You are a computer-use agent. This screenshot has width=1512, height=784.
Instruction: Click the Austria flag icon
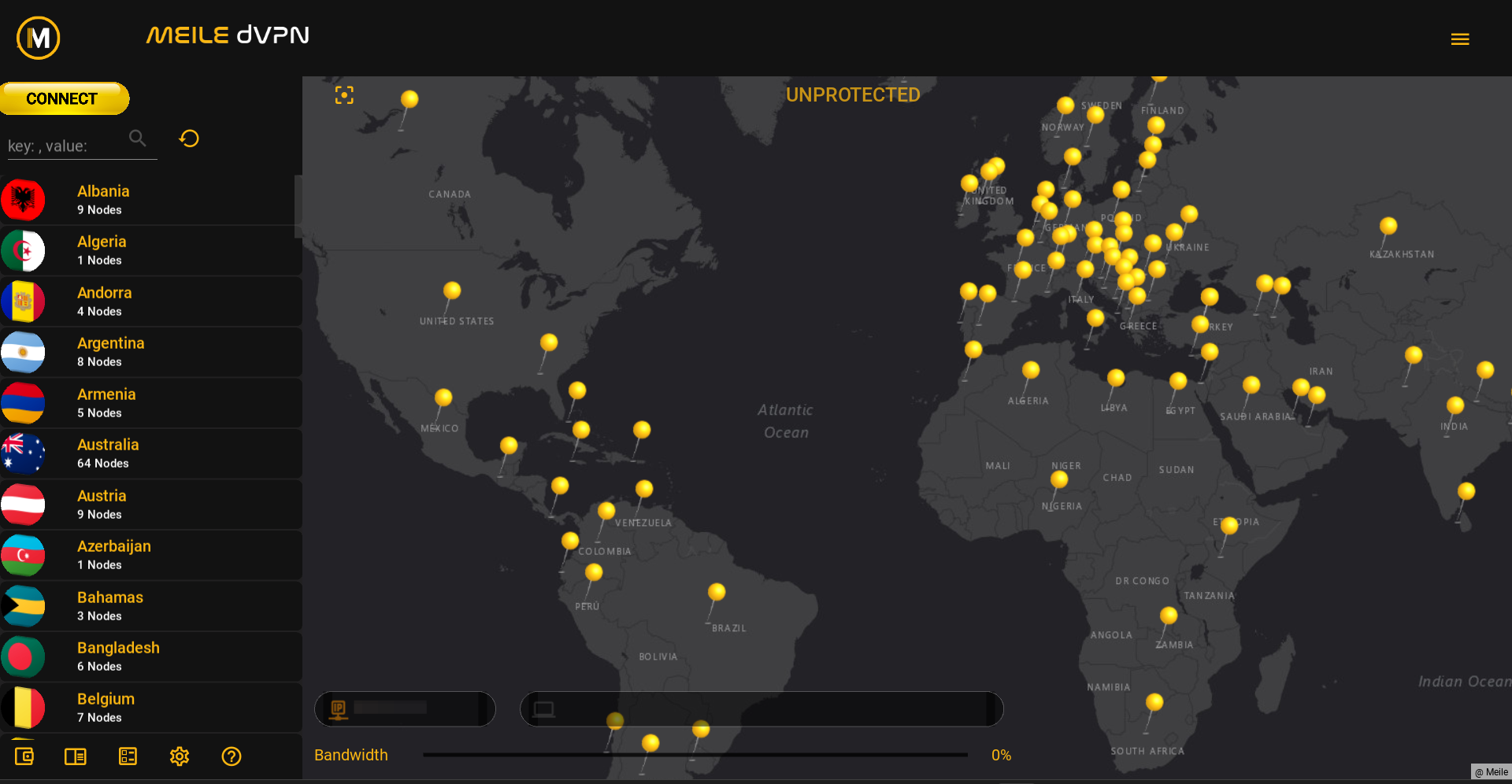point(23,505)
